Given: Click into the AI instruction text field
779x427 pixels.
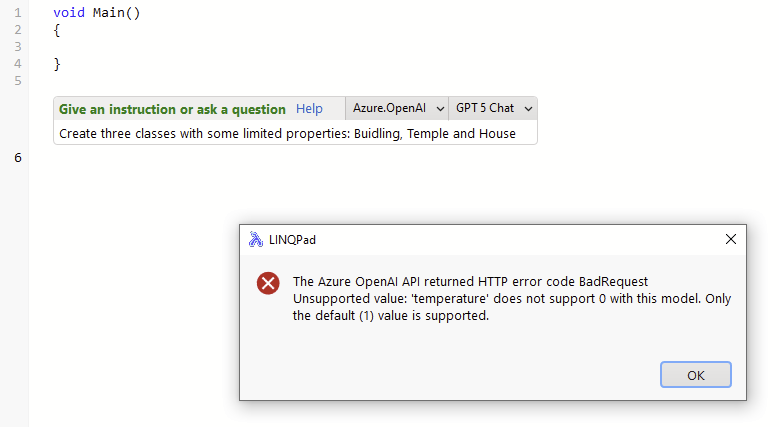Looking at the screenshot, I should [x=295, y=133].
